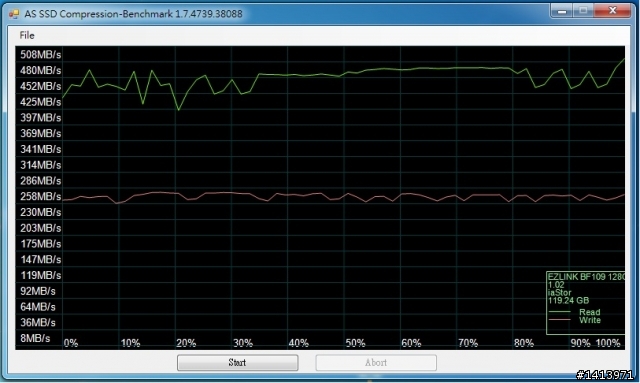Click the 119MB/s axis label
Viewport: 640px width, 383px height.
click(x=40, y=275)
